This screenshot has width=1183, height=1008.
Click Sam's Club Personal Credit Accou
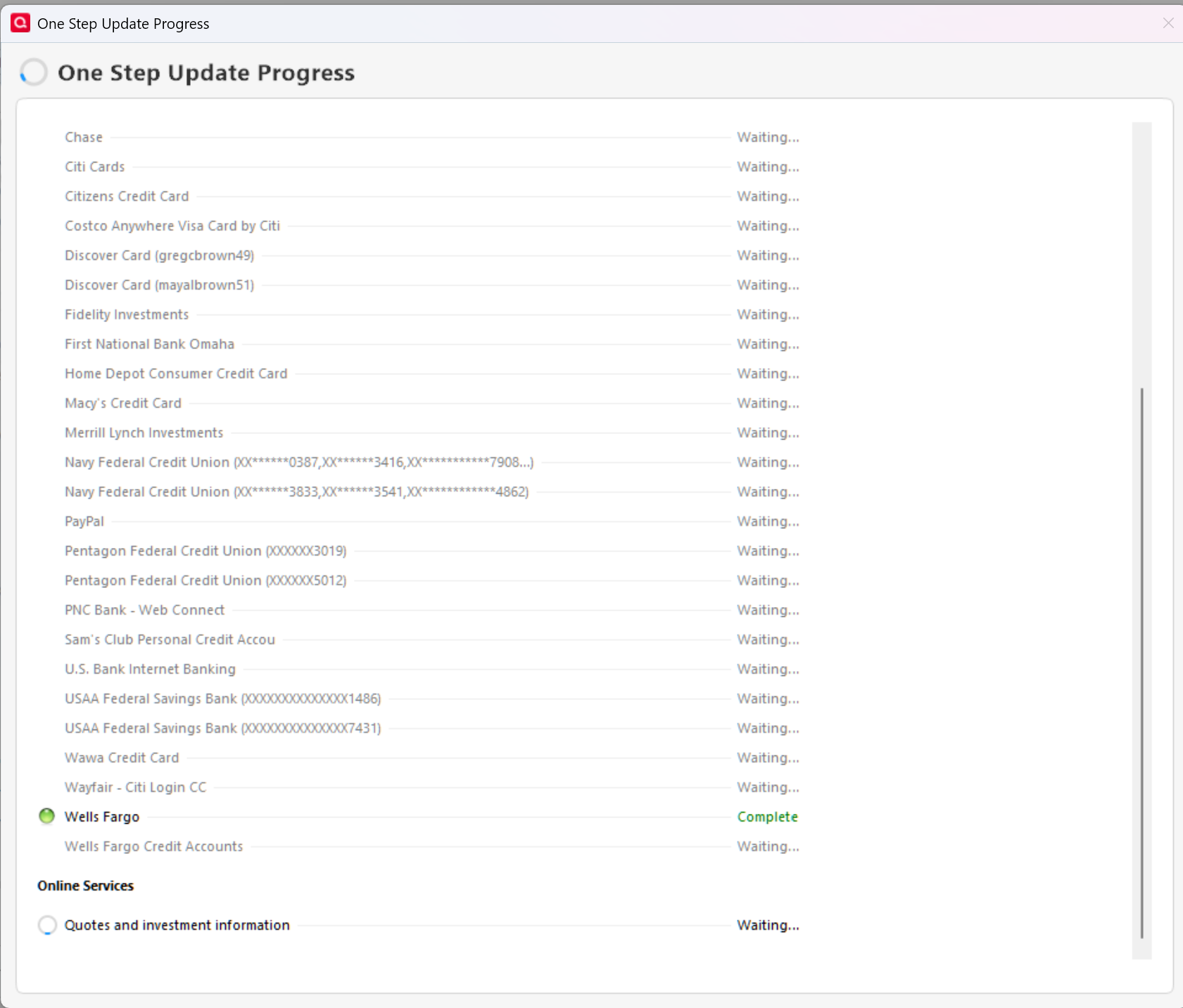point(170,639)
